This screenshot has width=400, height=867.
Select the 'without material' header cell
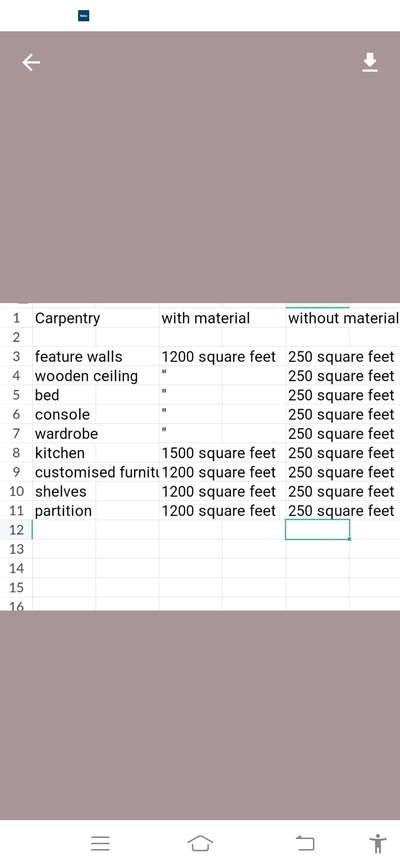343,318
